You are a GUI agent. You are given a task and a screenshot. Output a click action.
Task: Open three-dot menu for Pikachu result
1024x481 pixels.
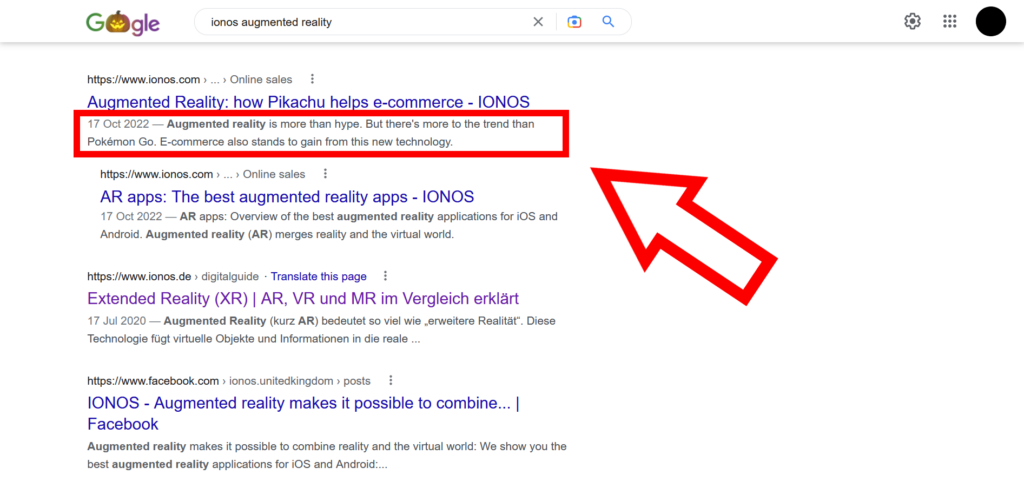coord(312,79)
